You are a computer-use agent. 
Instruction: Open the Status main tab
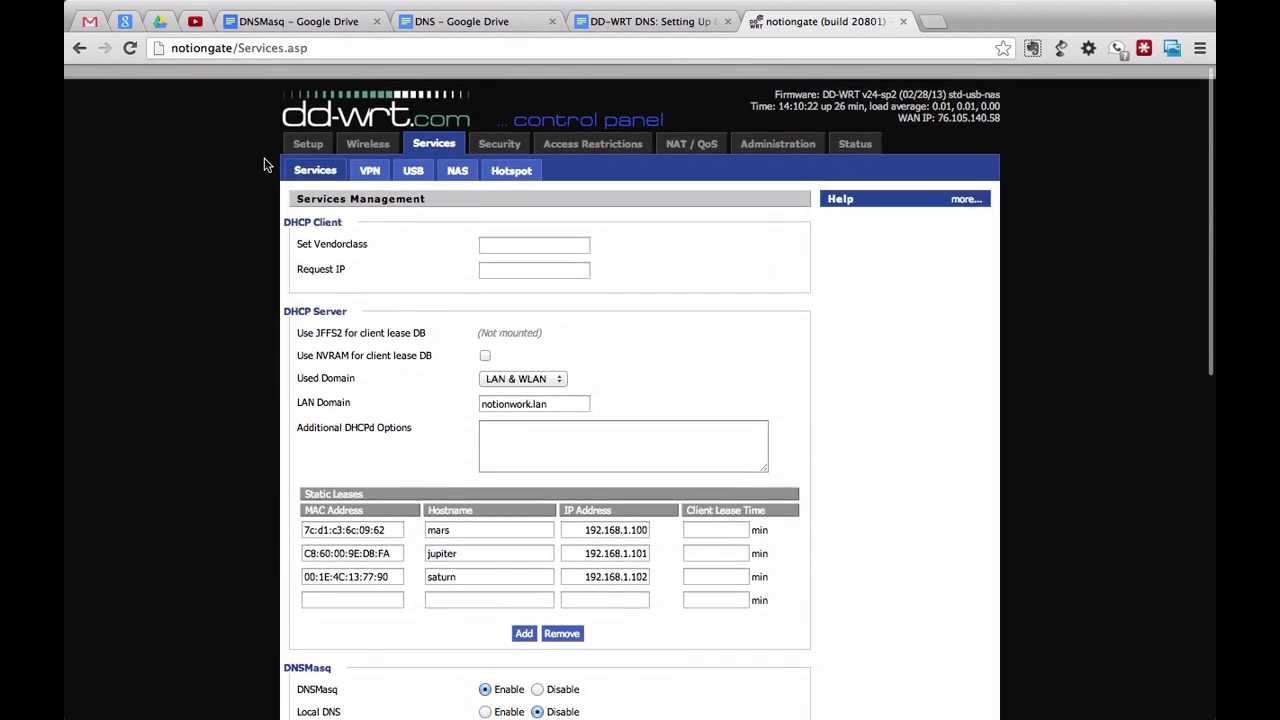[x=855, y=144]
